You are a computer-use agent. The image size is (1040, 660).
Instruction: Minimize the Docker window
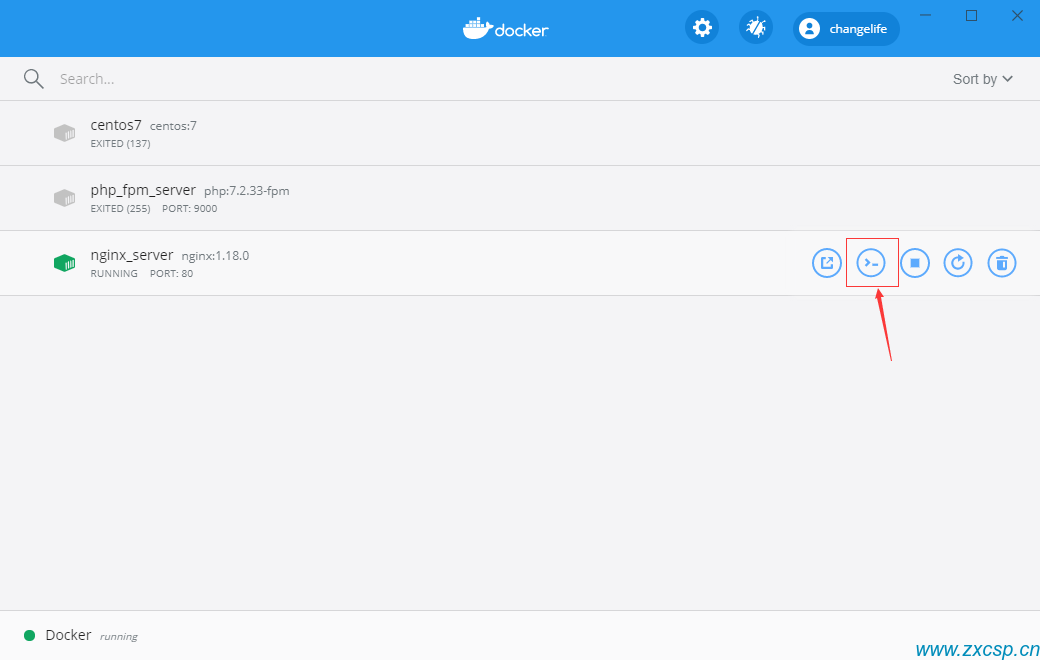tap(925, 15)
